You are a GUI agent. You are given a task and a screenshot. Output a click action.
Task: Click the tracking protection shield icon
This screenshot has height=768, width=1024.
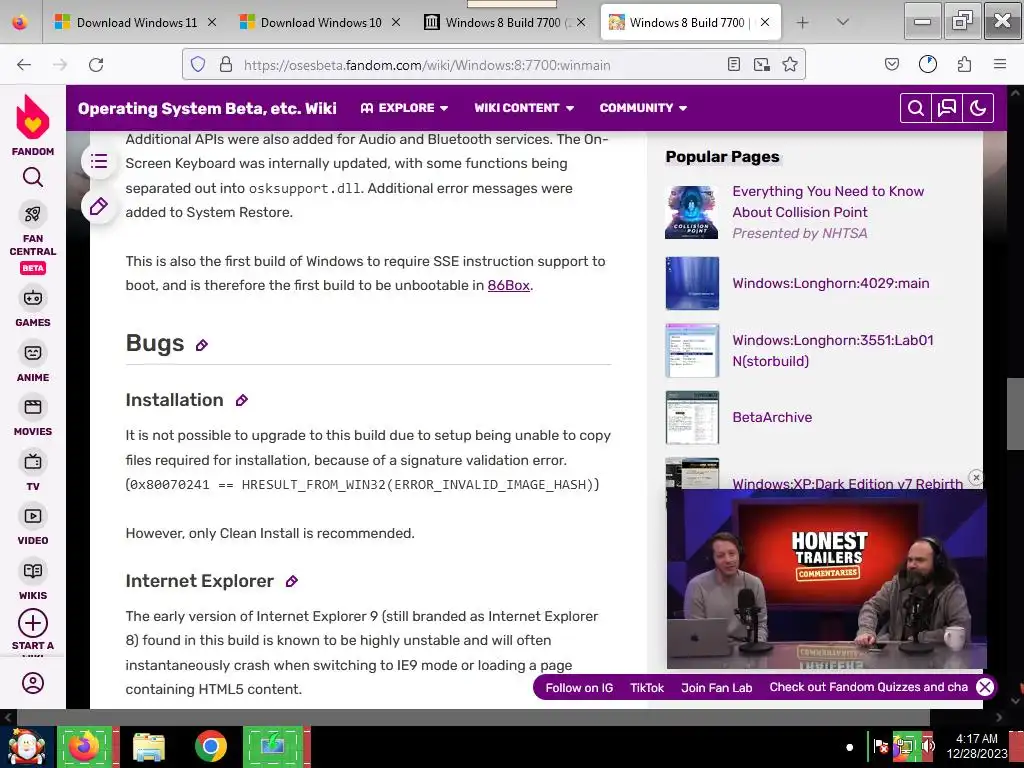[198, 64]
